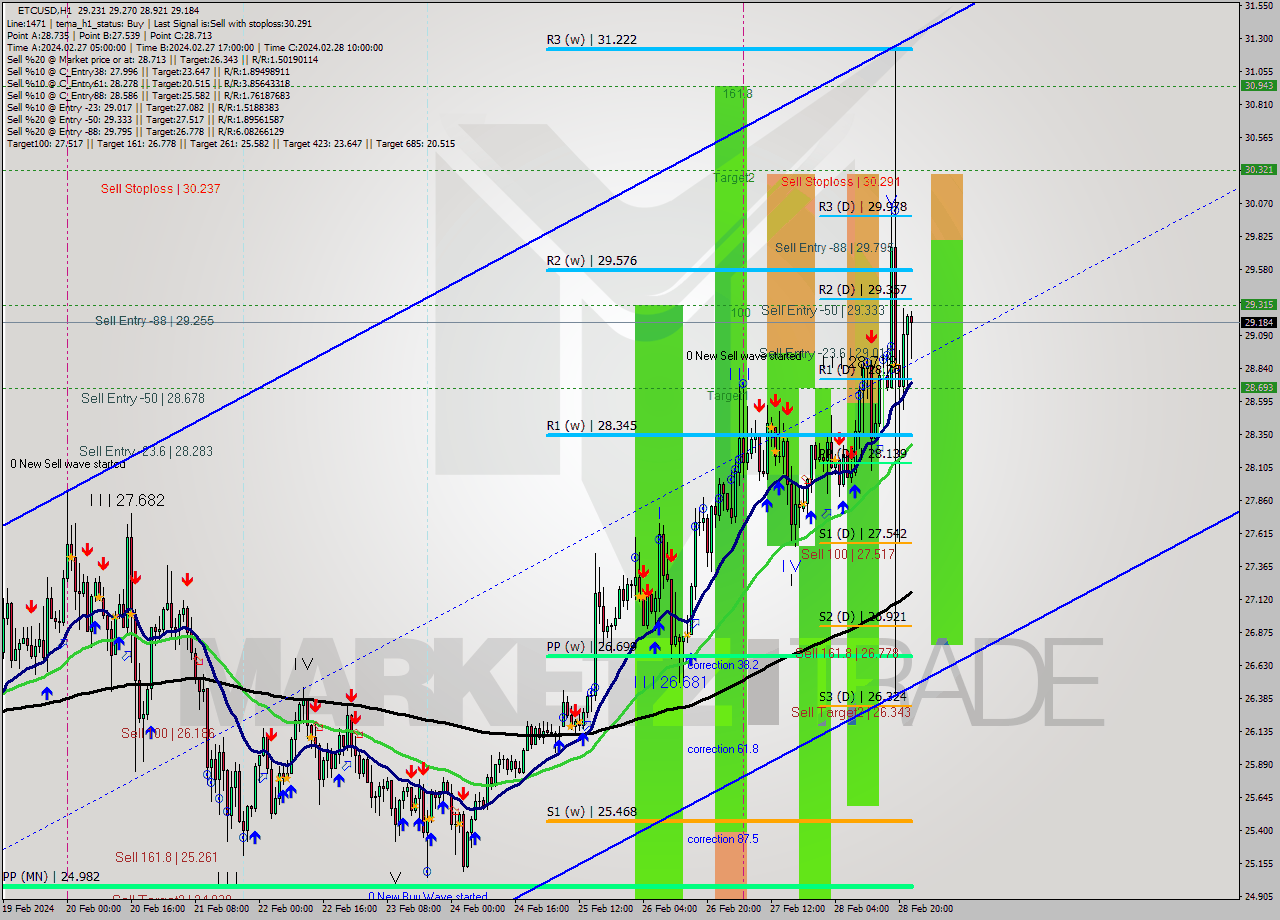Select the S1 (D) | 27.542 label

(x=862, y=534)
